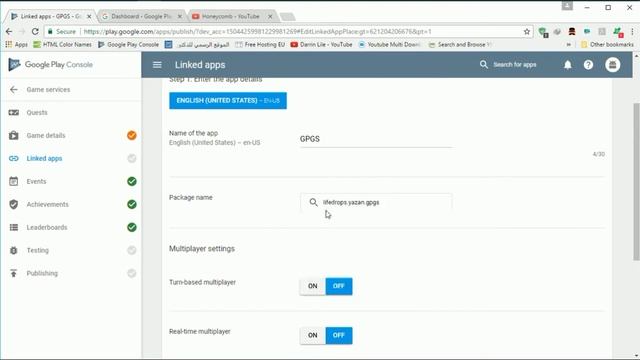Edit the Name of the app field

click(x=376, y=139)
